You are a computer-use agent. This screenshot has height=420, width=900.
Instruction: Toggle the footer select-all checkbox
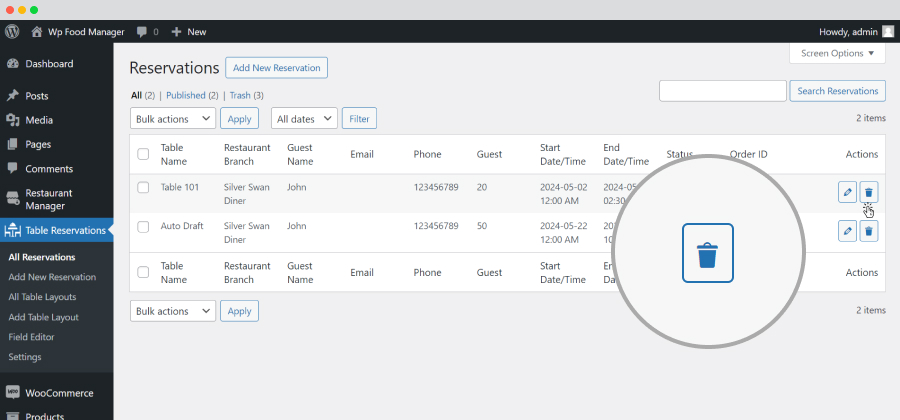[143, 272]
